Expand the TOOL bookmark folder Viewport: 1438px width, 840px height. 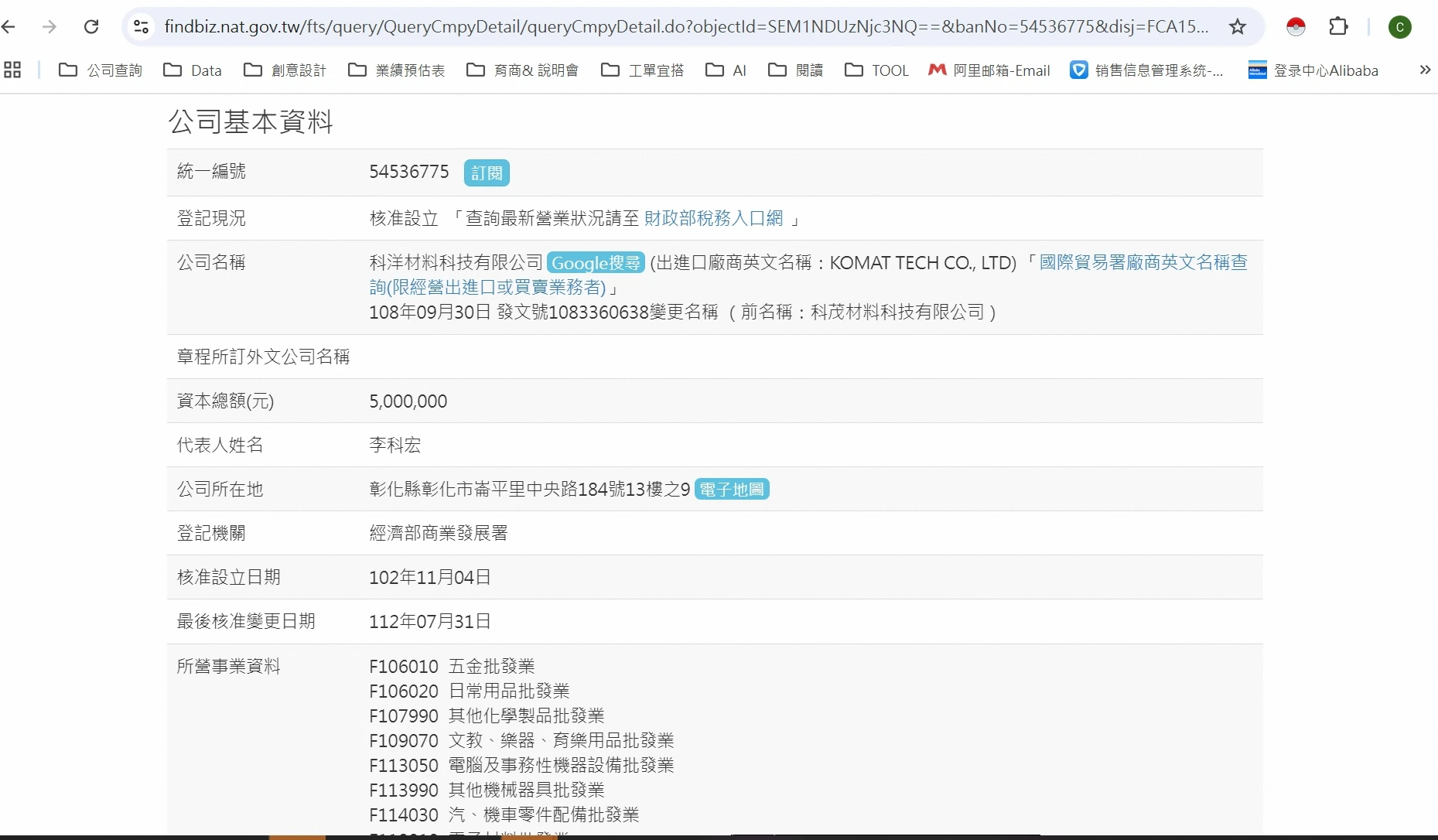pyautogui.click(x=876, y=70)
